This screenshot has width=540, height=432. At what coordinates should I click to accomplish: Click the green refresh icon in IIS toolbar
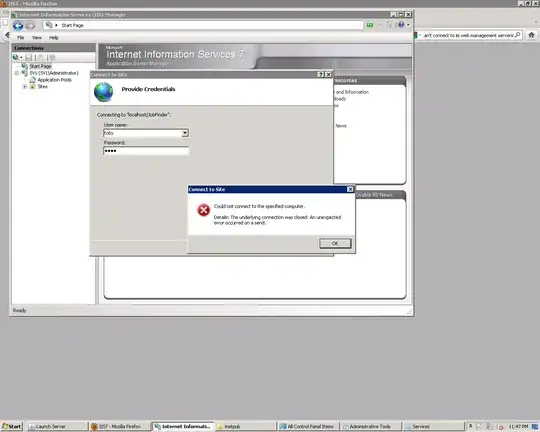click(x=370, y=25)
